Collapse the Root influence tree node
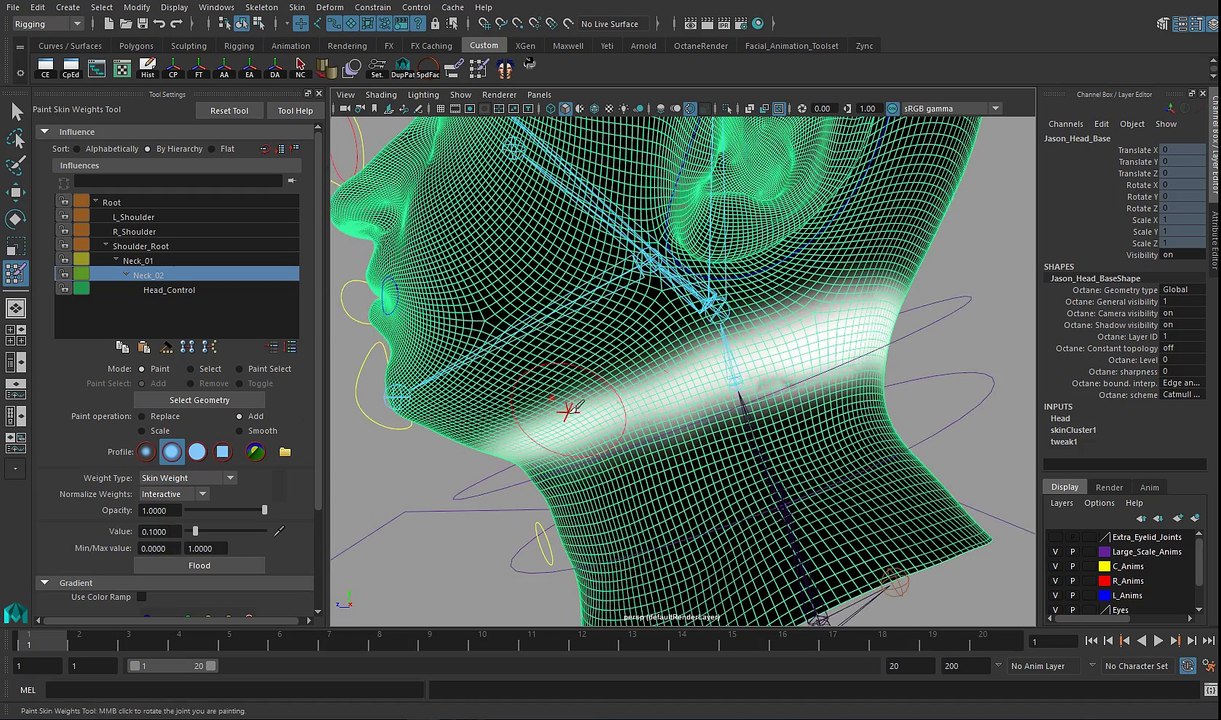Image resolution: width=1221 pixels, height=720 pixels. [x=96, y=202]
